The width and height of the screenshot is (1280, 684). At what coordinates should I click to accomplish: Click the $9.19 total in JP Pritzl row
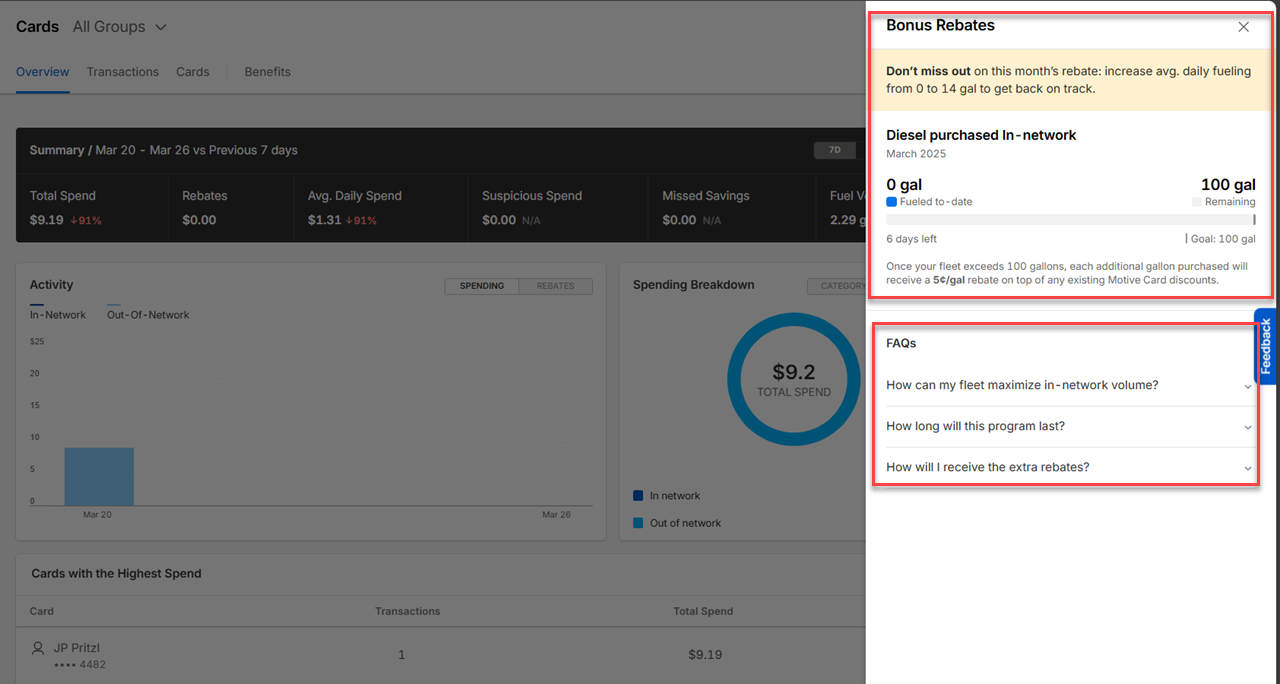pos(704,655)
